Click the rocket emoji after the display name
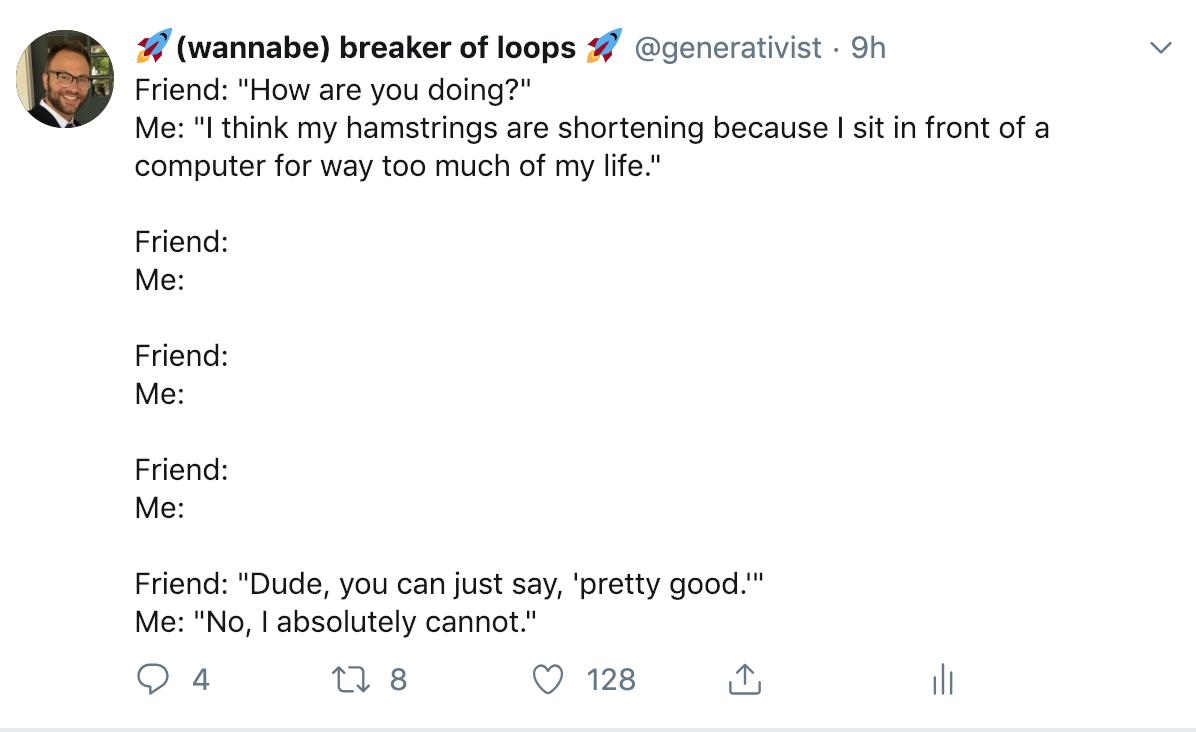This screenshot has height=732, width=1196. pyautogui.click(x=604, y=46)
